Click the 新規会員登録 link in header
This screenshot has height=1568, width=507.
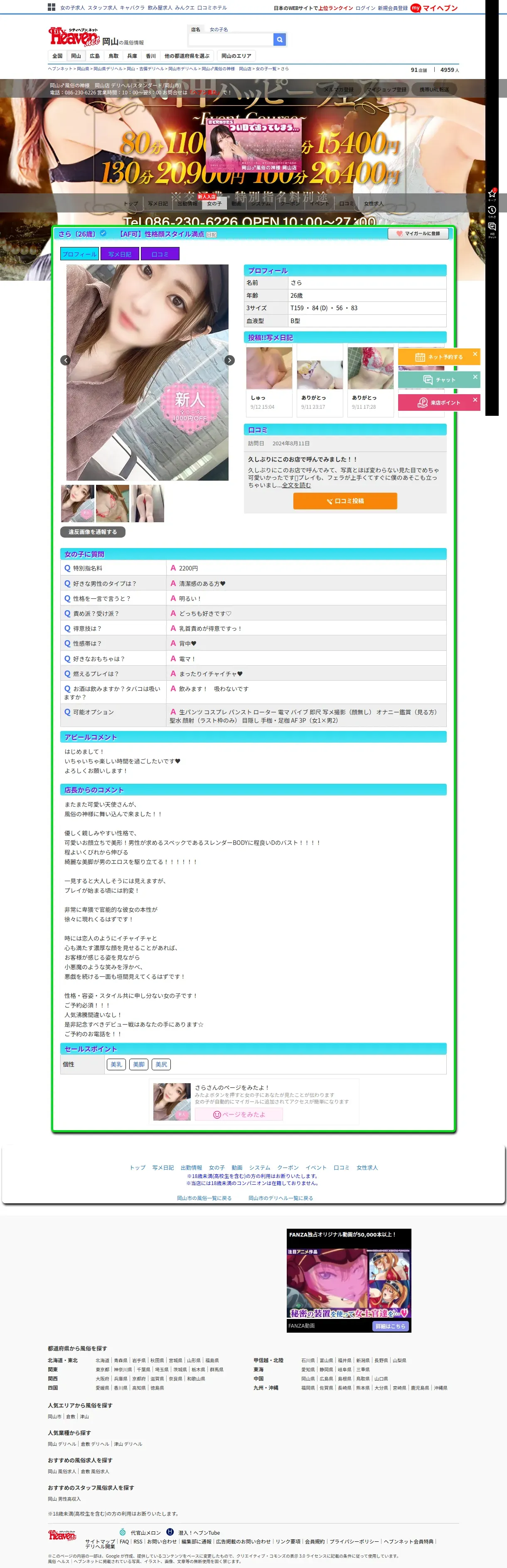(393, 8)
